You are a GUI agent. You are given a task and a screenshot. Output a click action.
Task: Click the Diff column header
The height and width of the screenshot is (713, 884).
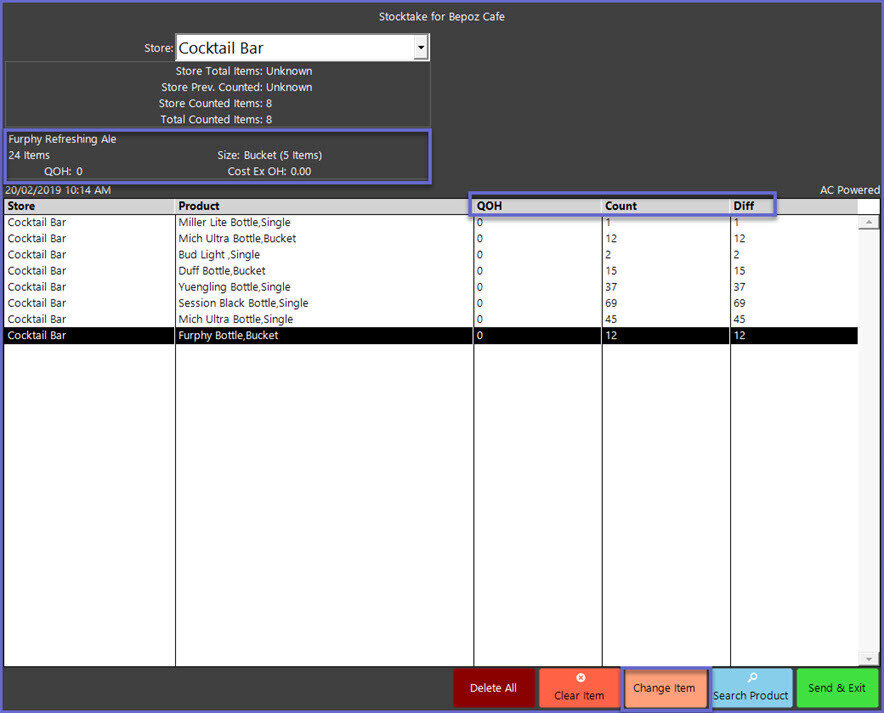[x=794, y=206]
